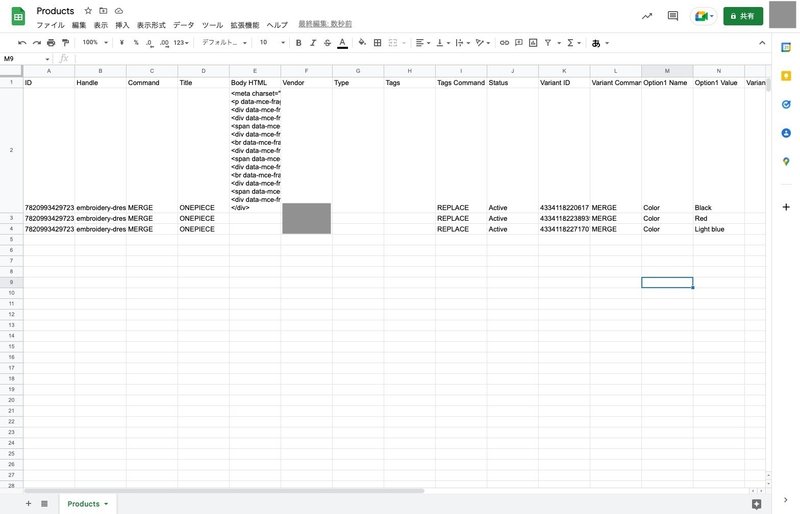Open the ファイル menu
The height and width of the screenshot is (514, 800).
tap(50, 25)
